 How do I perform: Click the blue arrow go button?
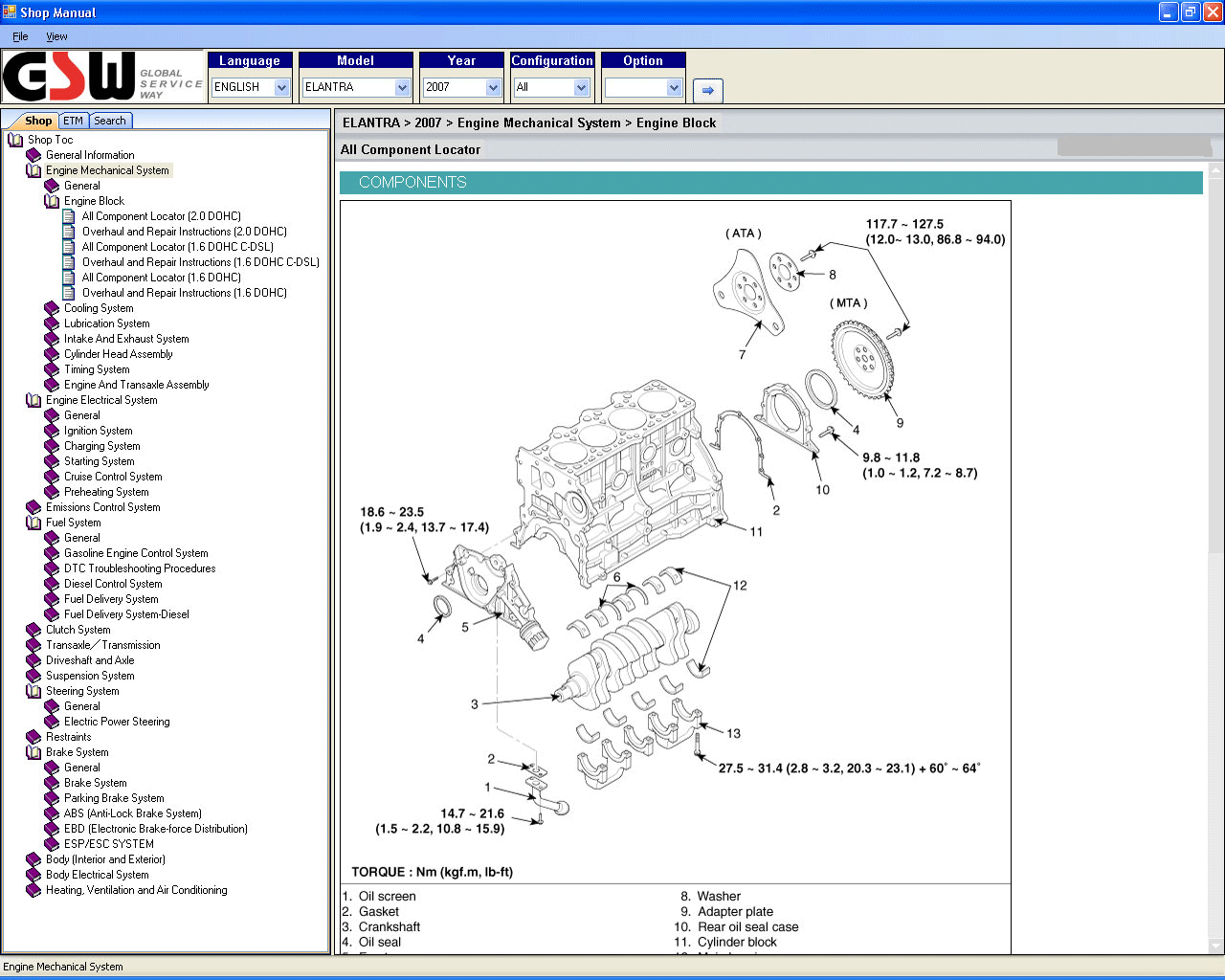tap(707, 90)
